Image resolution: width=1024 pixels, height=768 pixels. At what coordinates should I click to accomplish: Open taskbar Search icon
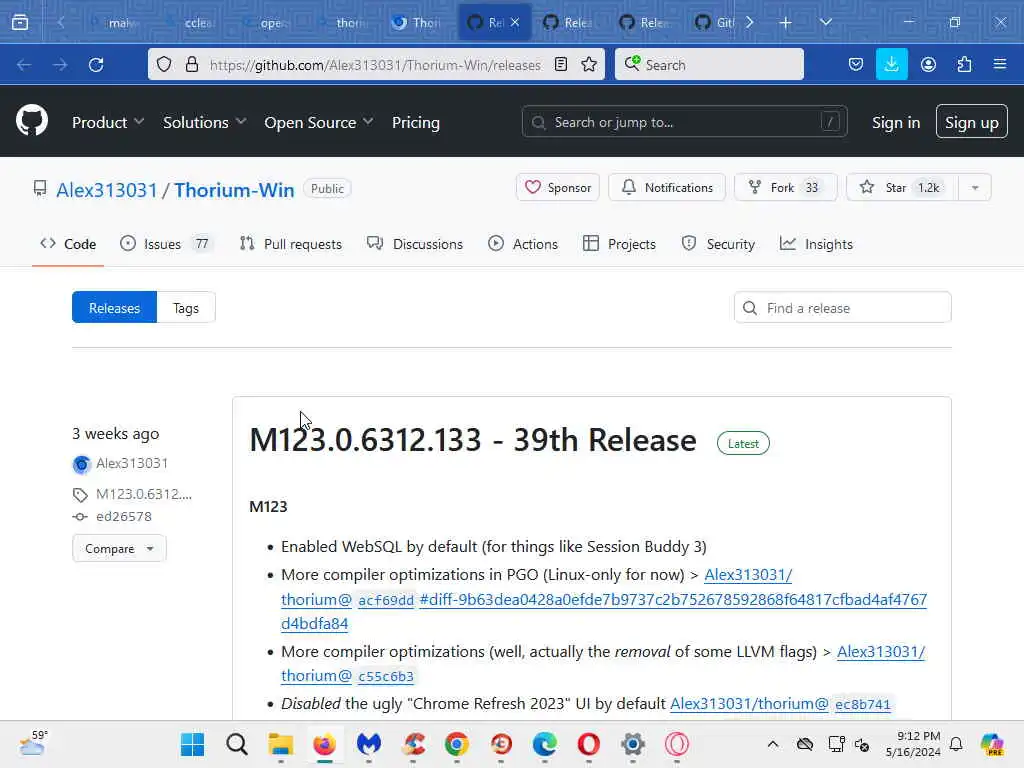236,744
